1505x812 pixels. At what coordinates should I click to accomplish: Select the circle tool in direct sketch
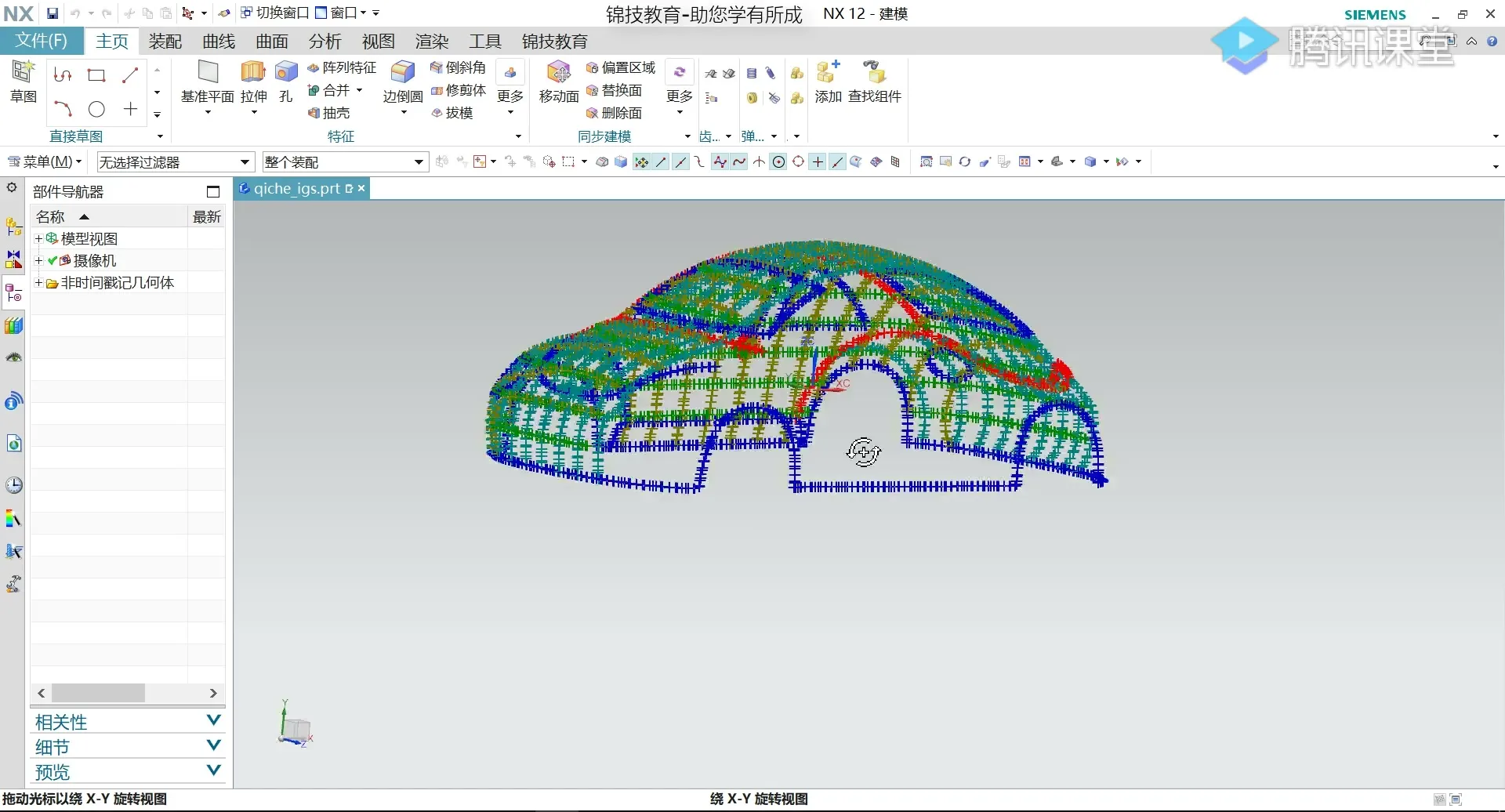tap(96, 109)
